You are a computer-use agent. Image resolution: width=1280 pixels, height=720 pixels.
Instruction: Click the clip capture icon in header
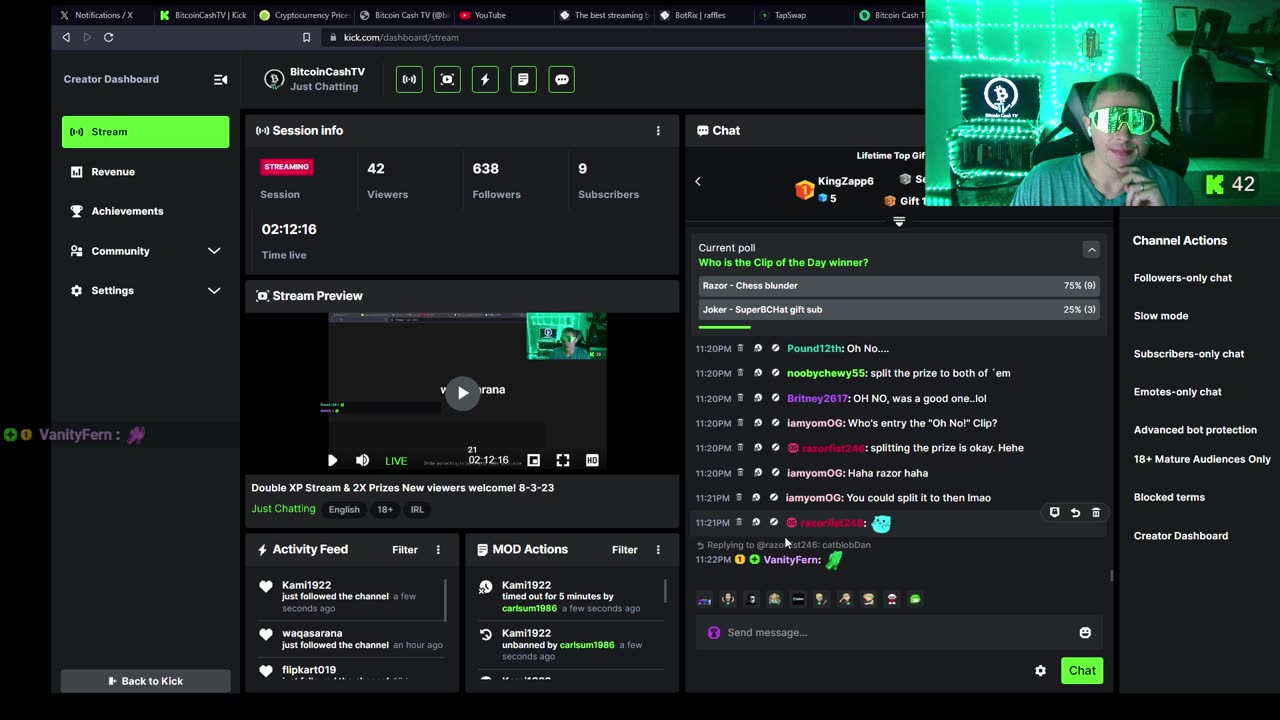[x=447, y=79]
